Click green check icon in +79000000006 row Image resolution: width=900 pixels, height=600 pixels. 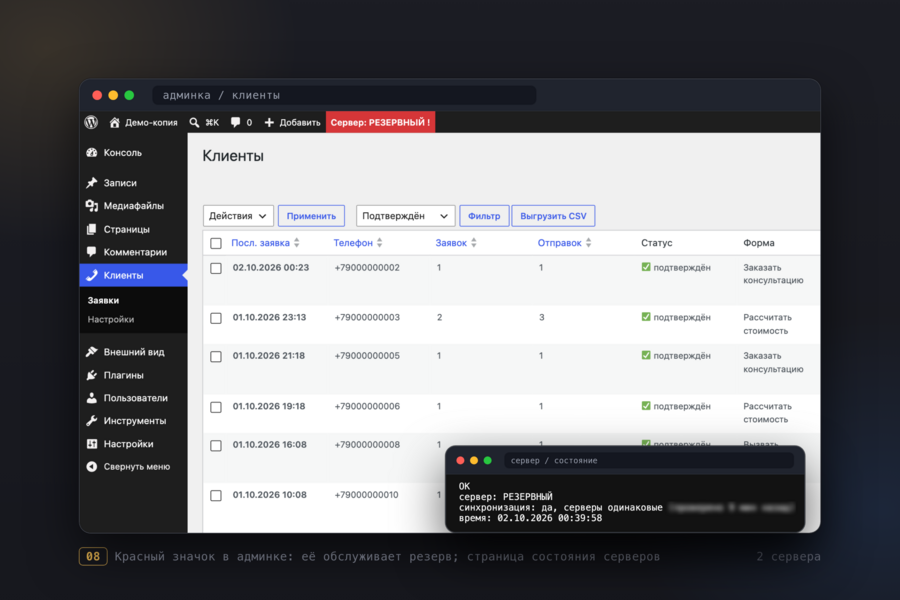pyautogui.click(x=646, y=406)
